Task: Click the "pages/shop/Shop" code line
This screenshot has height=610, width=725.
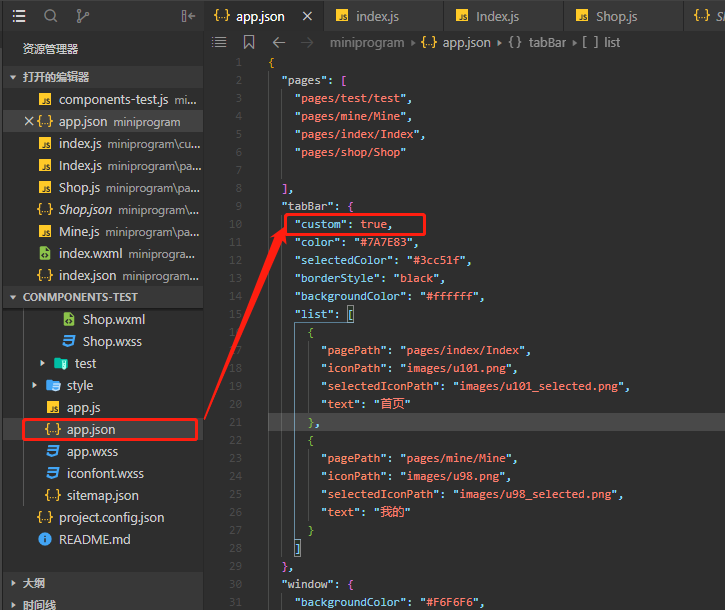Action: 350,152
